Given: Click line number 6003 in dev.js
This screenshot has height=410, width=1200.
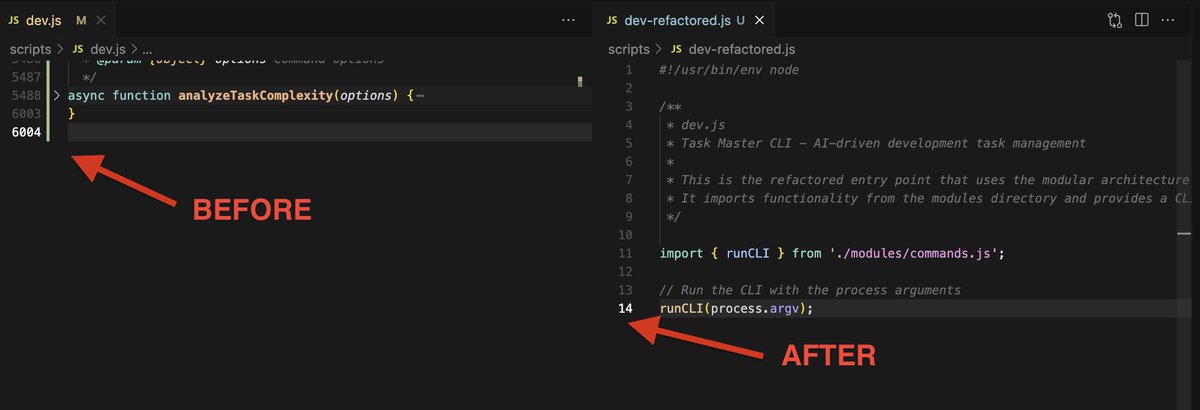Looking at the screenshot, I should pos(25,115).
